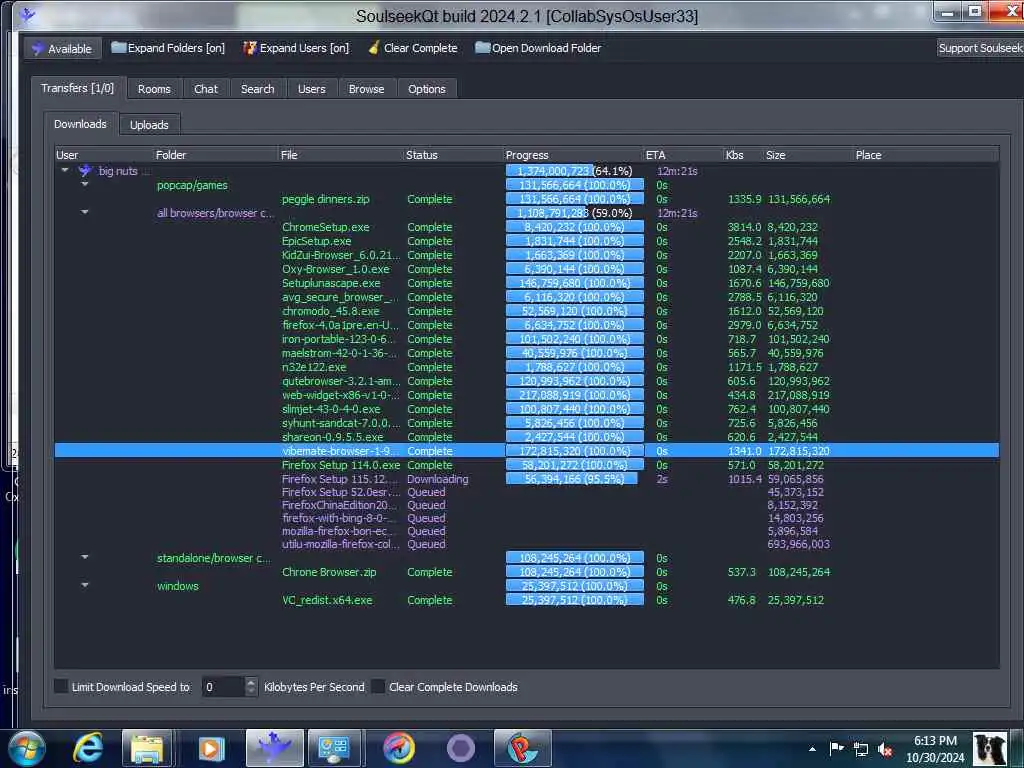The height and width of the screenshot is (768, 1024).
Task: Open Control Panel taskbar icon
Action: tap(334, 748)
